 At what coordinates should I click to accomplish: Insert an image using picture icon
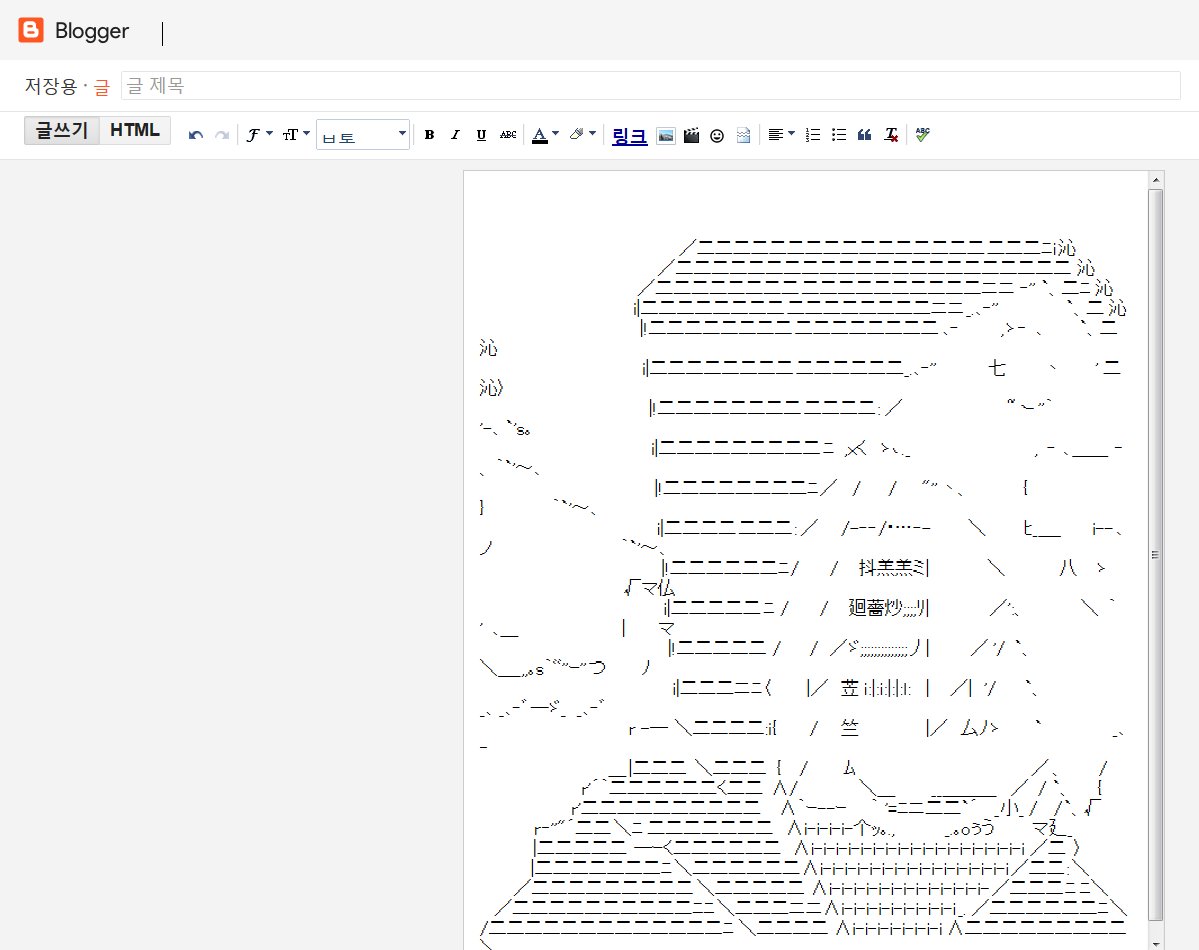tap(666, 135)
